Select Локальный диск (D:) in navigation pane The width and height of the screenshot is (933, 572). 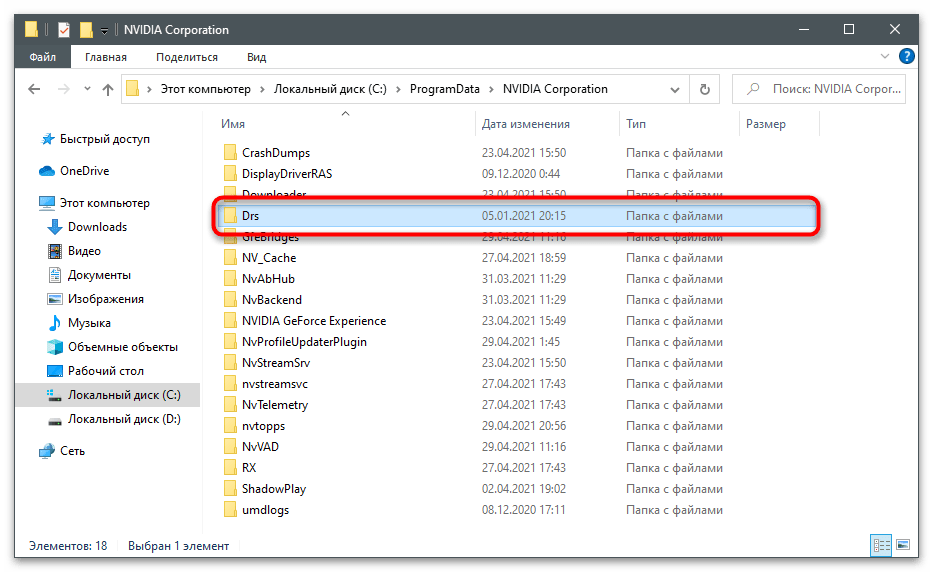click(x=124, y=419)
